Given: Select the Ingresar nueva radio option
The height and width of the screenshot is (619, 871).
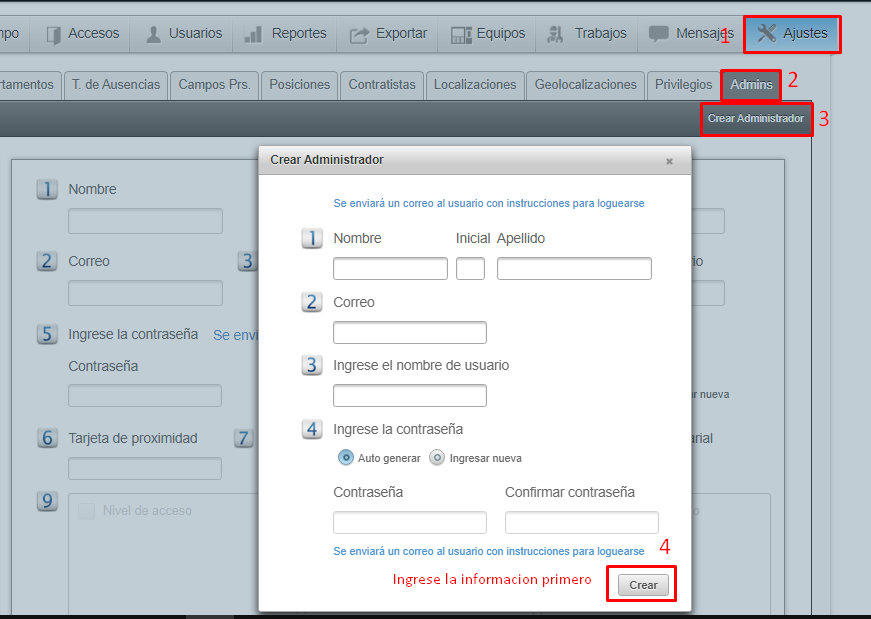Looking at the screenshot, I should (437, 458).
